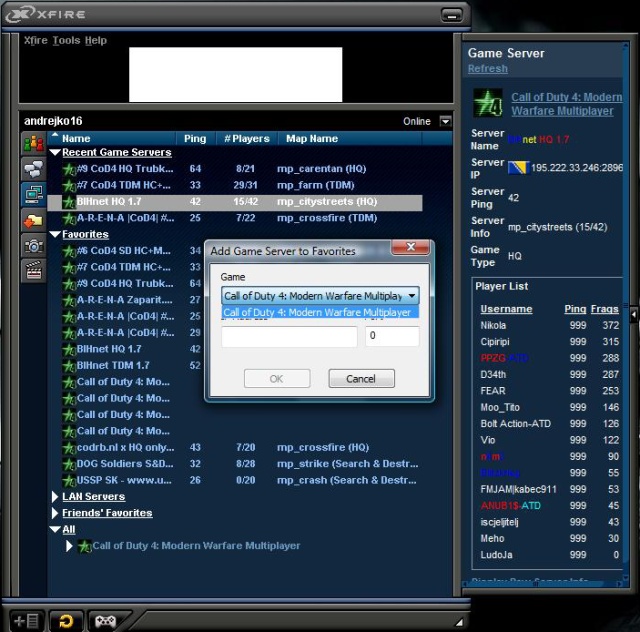The image size is (640, 632).
Task: Click the collapse arrow on side panel edge
Action: [634, 314]
